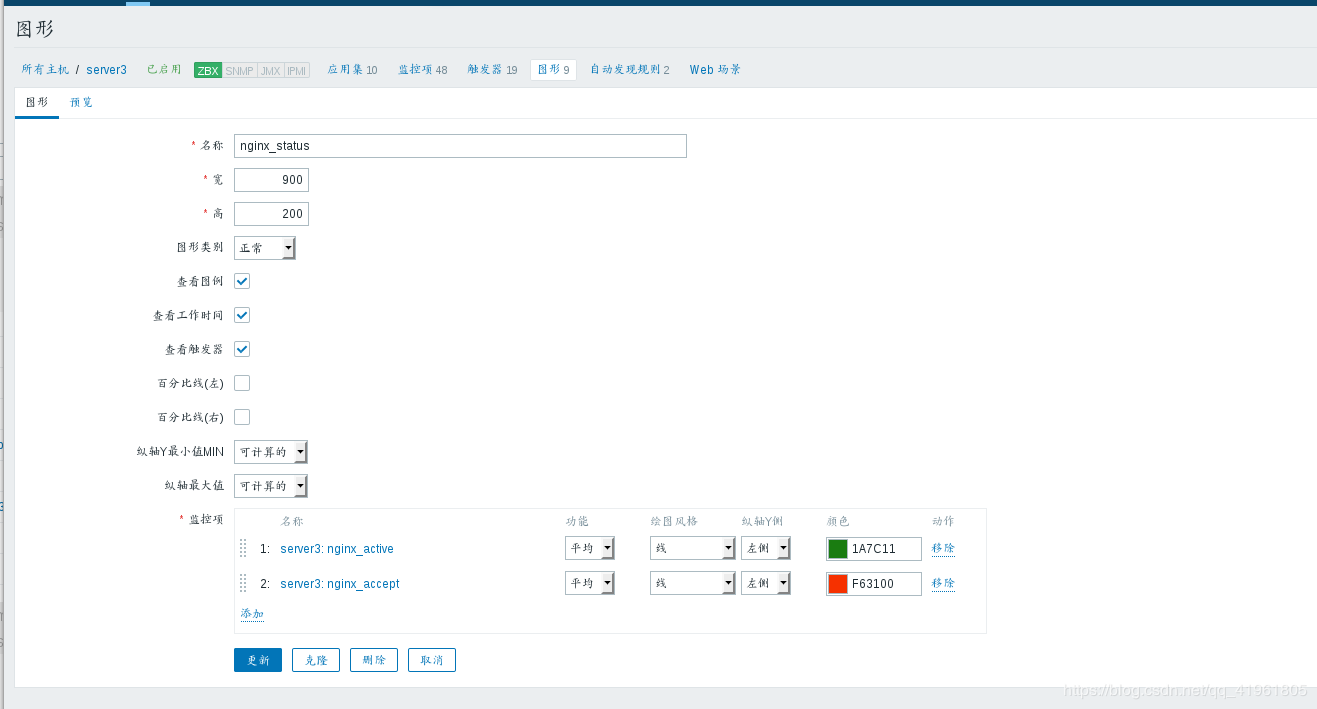
Task: Open 功能 dropdown for nginx_accept
Action: pyautogui.click(x=590, y=583)
